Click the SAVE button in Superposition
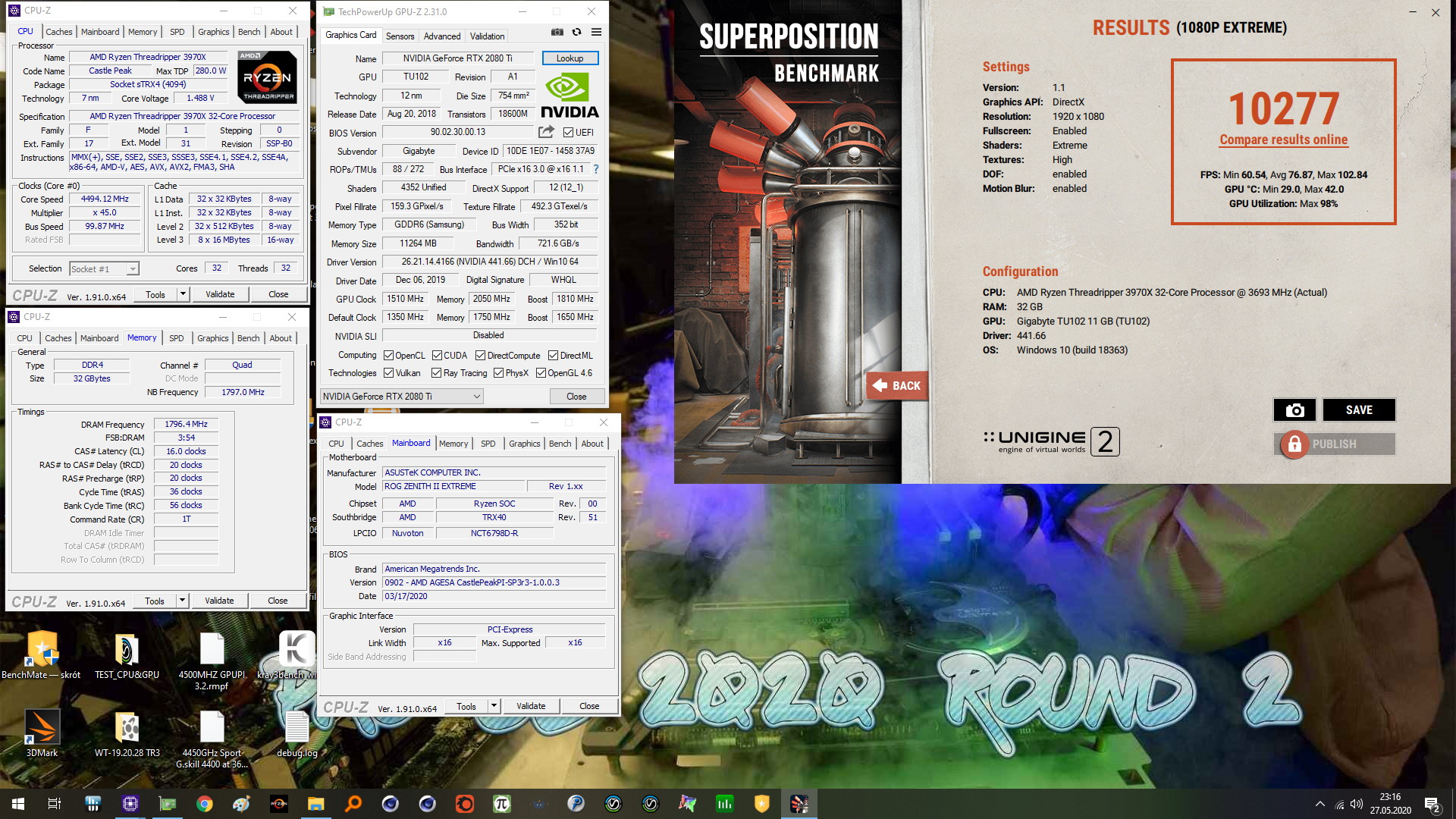Screen dimensions: 1456x819 1359,410
